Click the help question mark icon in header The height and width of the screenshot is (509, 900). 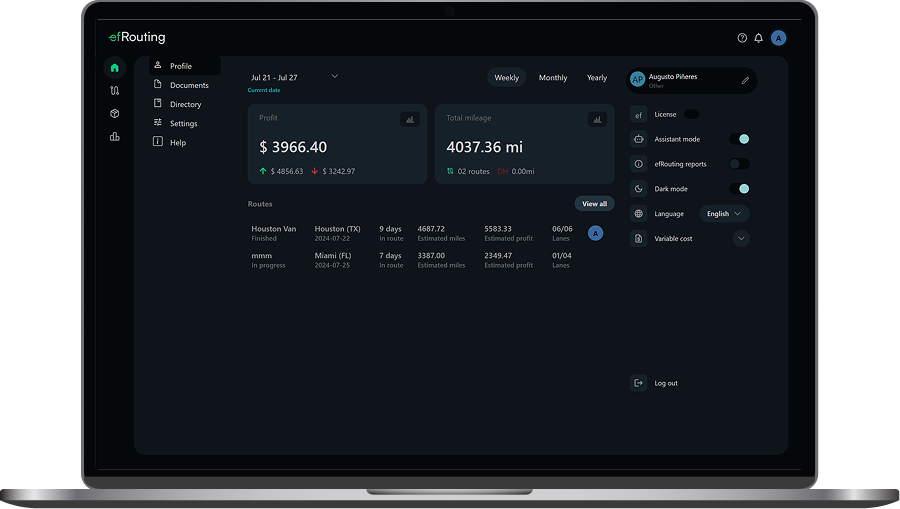pyautogui.click(x=742, y=38)
